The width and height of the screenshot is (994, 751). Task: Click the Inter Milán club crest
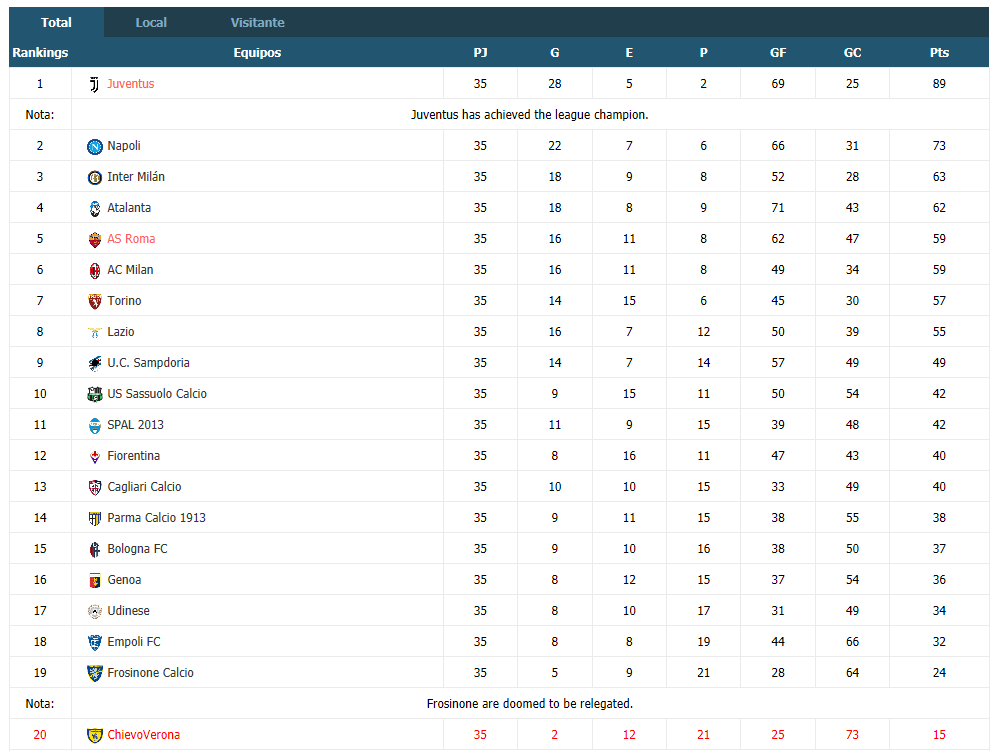tap(94, 177)
